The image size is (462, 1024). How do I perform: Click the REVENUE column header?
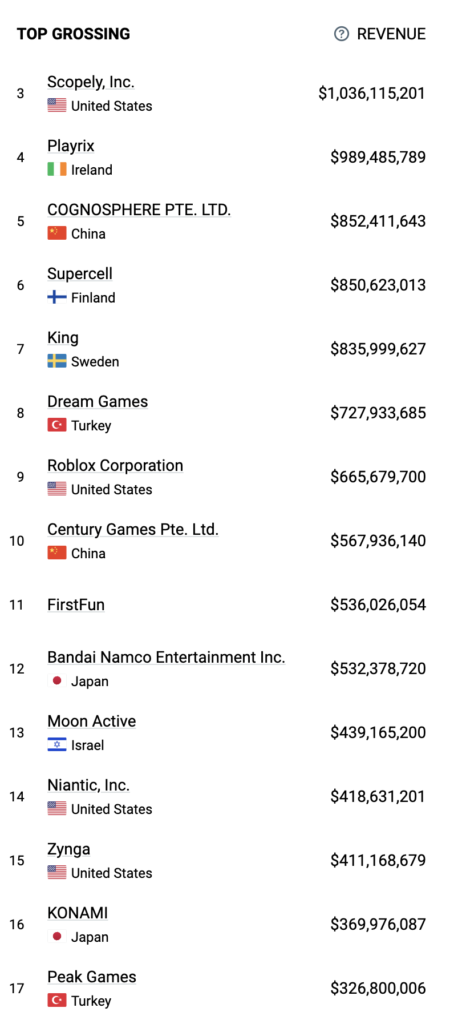click(391, 34)
